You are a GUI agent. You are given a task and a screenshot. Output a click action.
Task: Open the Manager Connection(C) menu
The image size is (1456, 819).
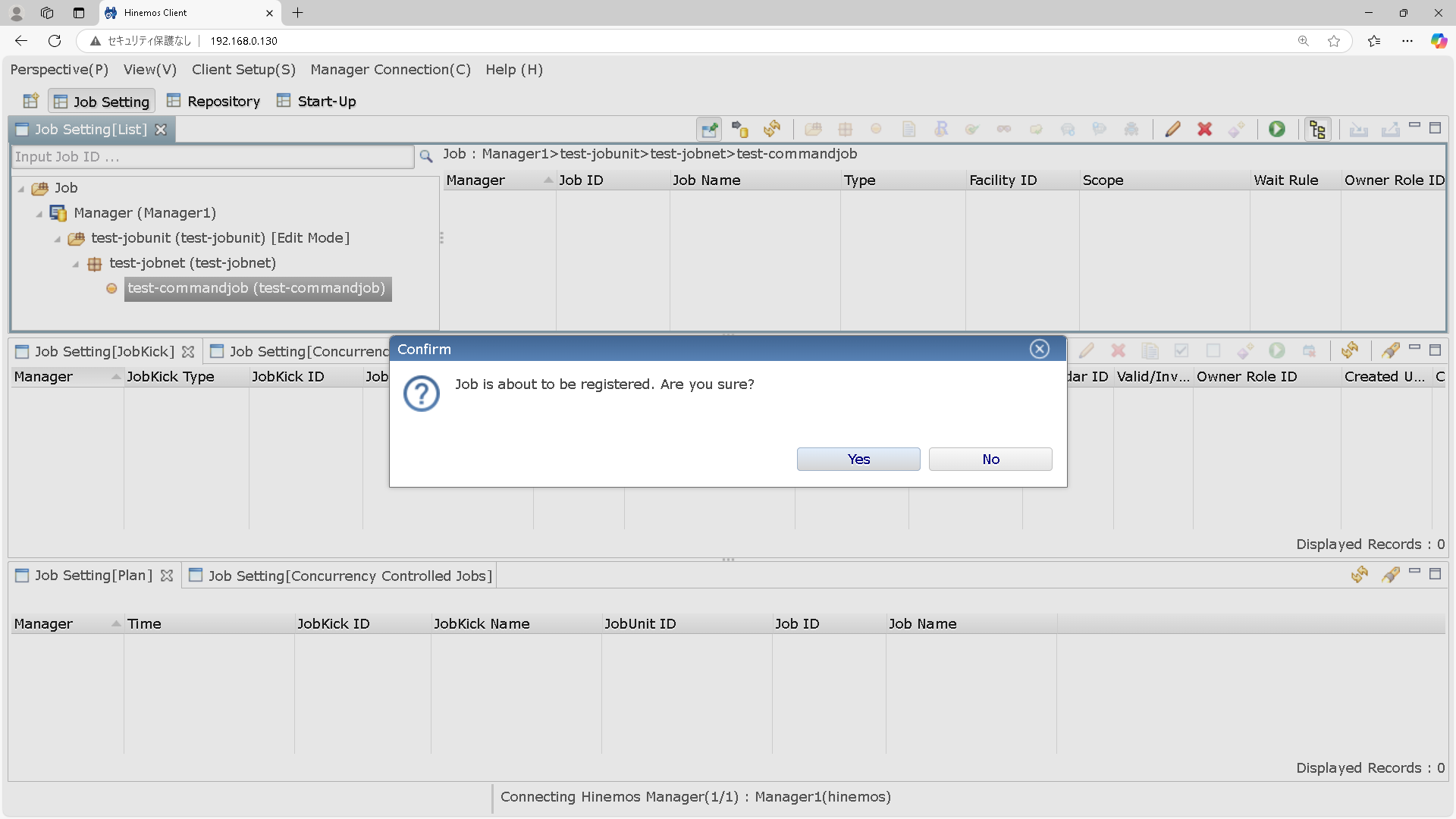pyautogui.click(x=390, y=70)
